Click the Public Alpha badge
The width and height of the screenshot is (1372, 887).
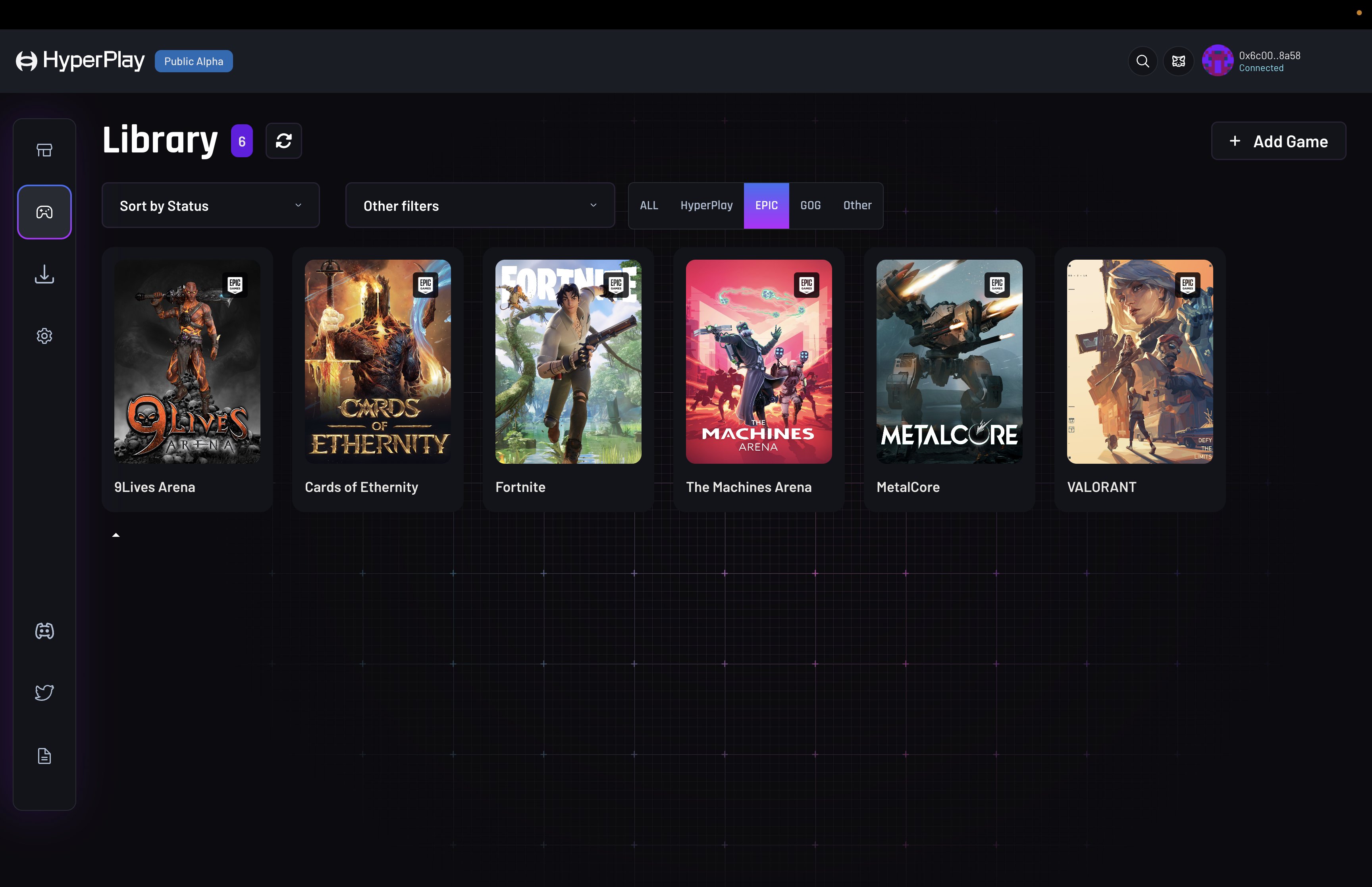pyautogui.click(x=194, y=61)
